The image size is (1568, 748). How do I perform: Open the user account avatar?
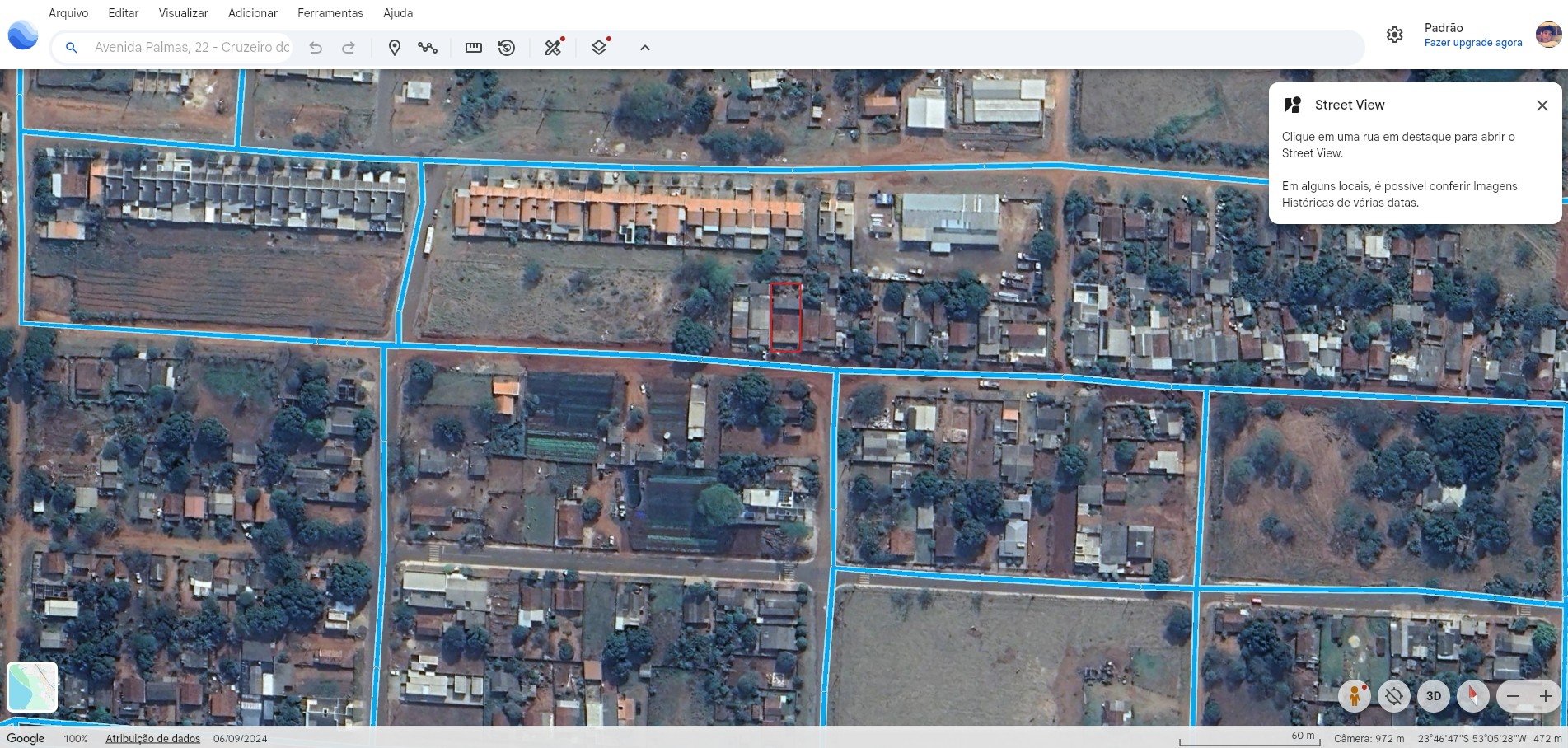[1548, 35]
